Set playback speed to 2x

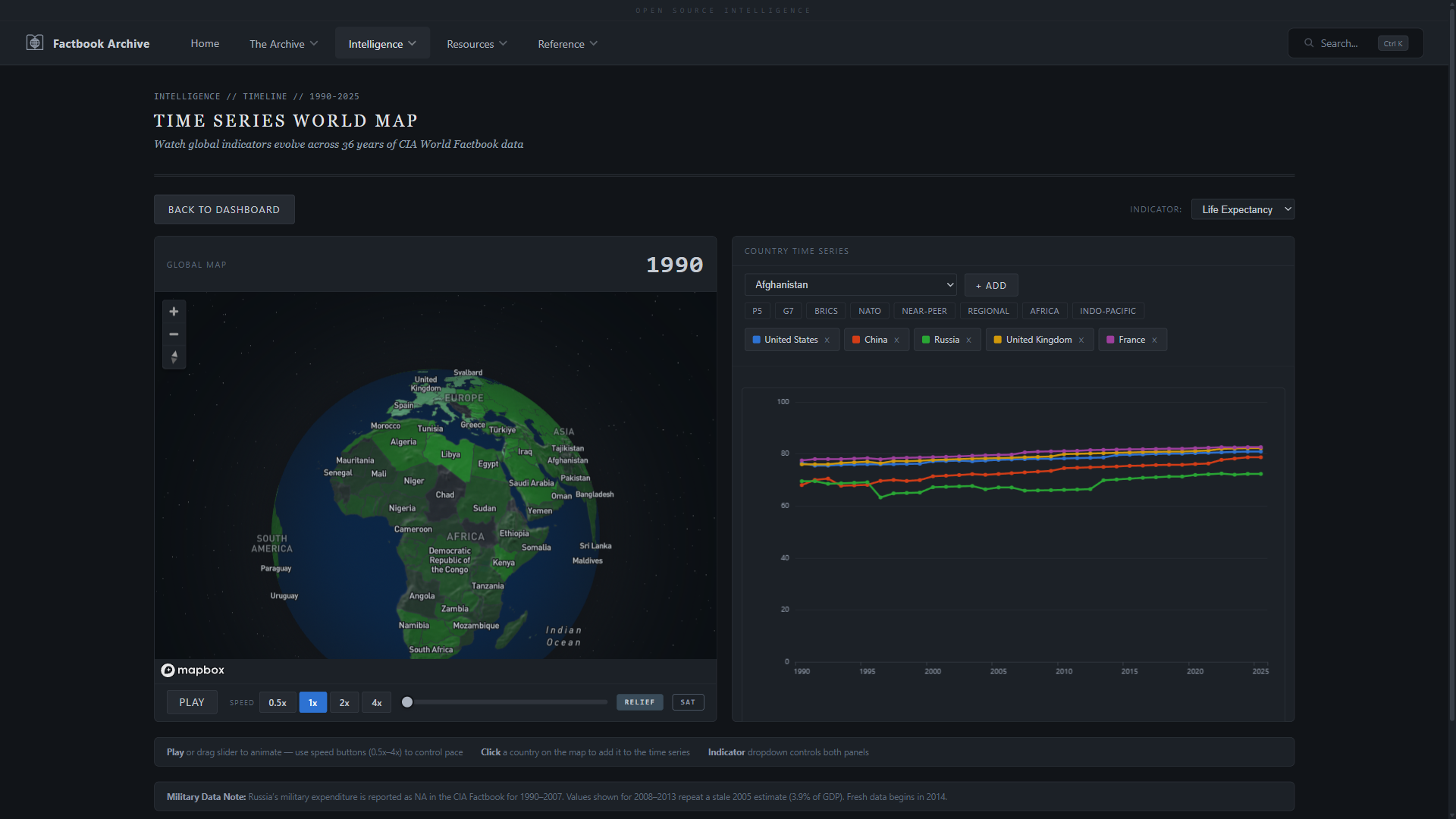(x=344, y=703)
